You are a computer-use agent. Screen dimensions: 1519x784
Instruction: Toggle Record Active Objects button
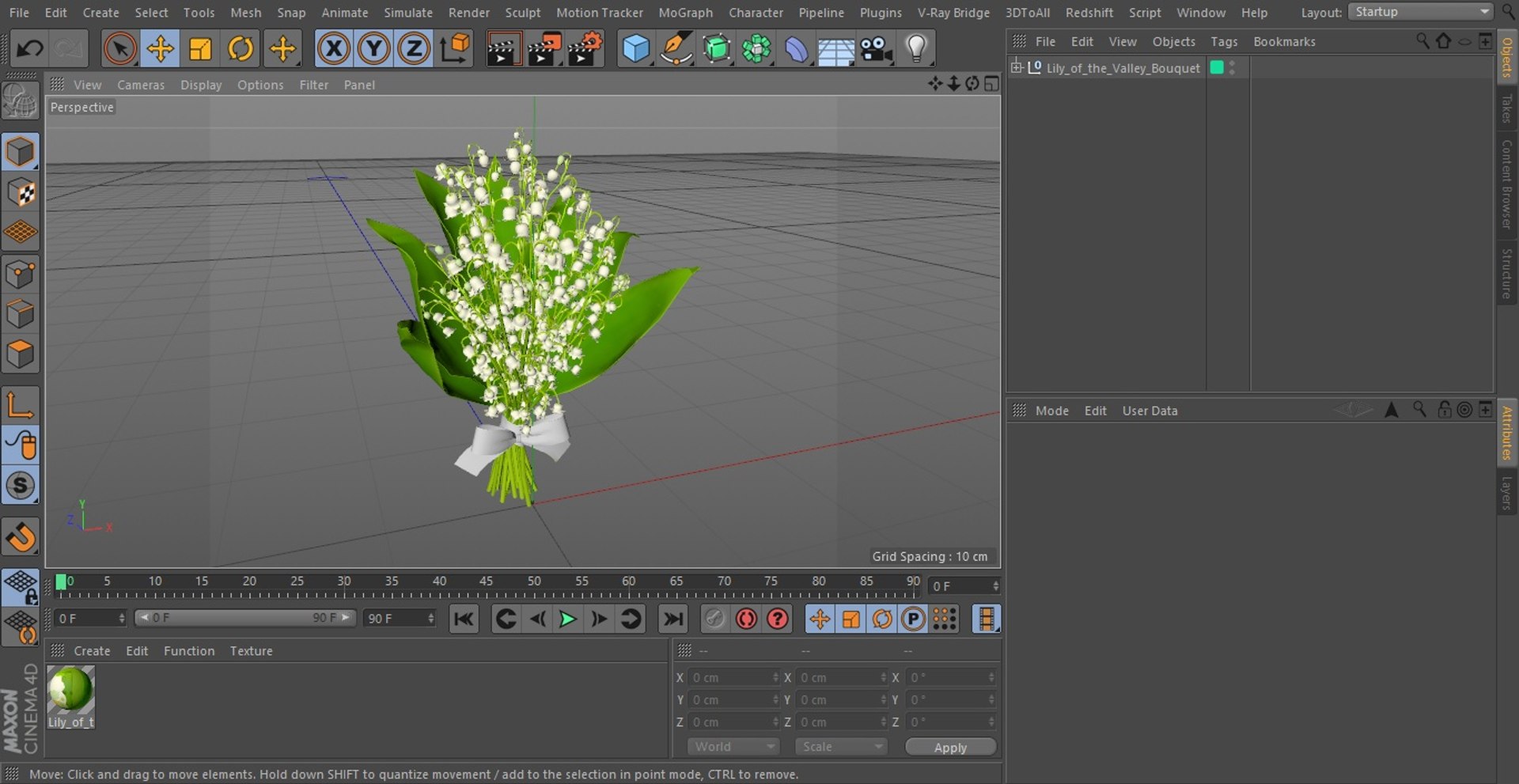click(714, 619)
